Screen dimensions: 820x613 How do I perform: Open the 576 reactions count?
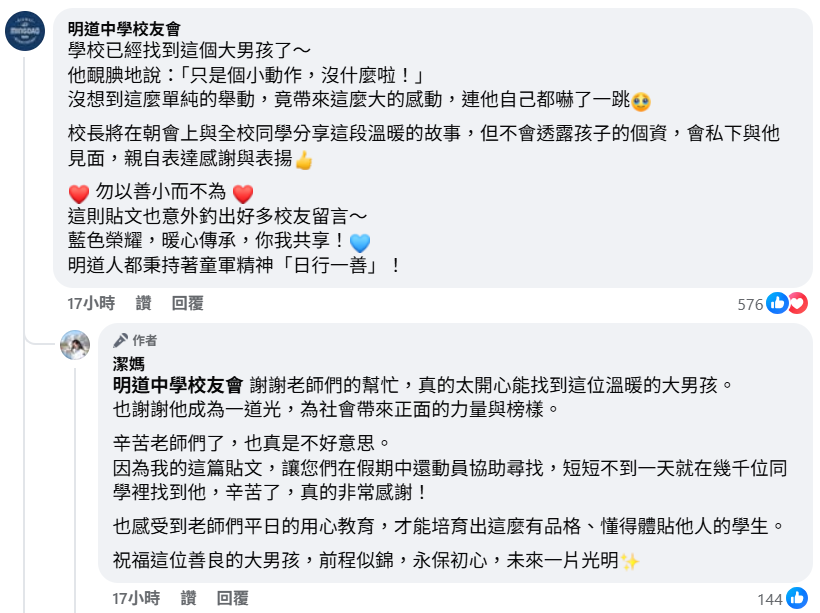tap(750, 304)
